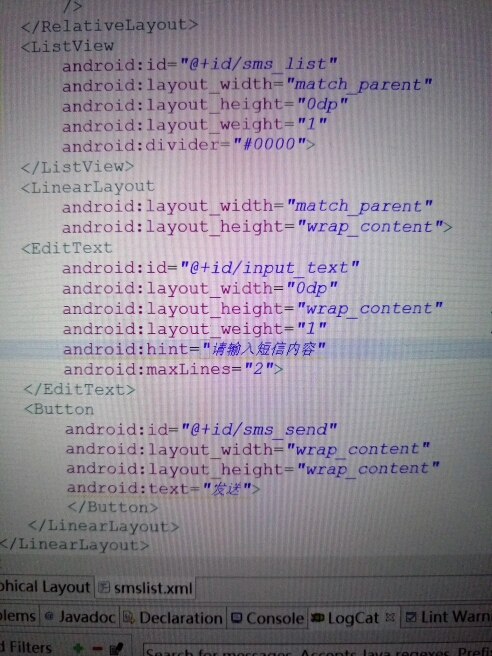Click the "@+id/sms_send" value
Image resolution: width=492 pixels, height=656 pixels.
(259, 429)
